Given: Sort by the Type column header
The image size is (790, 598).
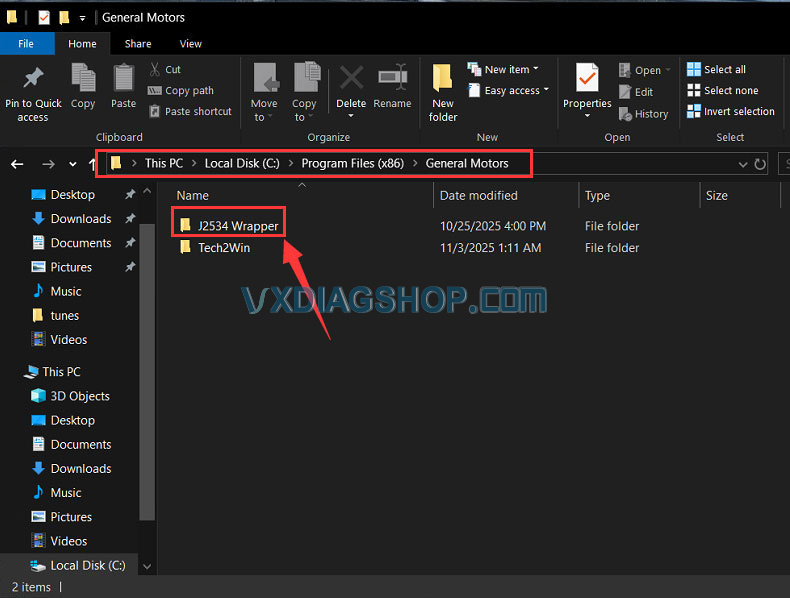Looking at the screenshot, I should point(598,195).
